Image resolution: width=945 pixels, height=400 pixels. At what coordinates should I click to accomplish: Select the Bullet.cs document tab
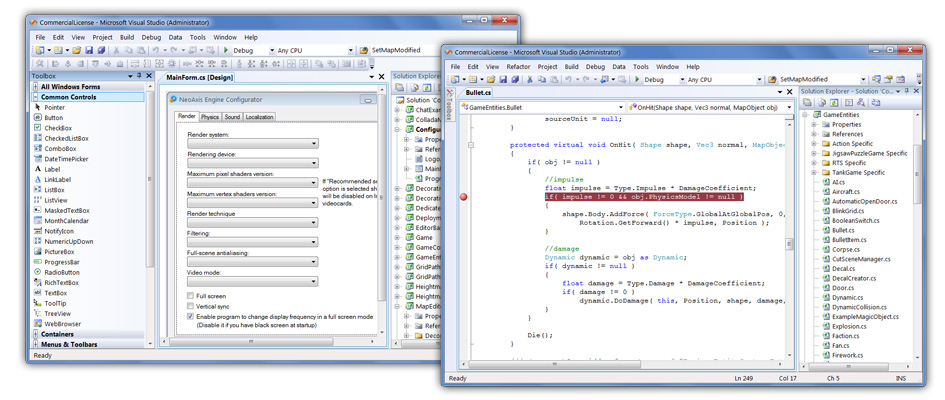point(479,93)
